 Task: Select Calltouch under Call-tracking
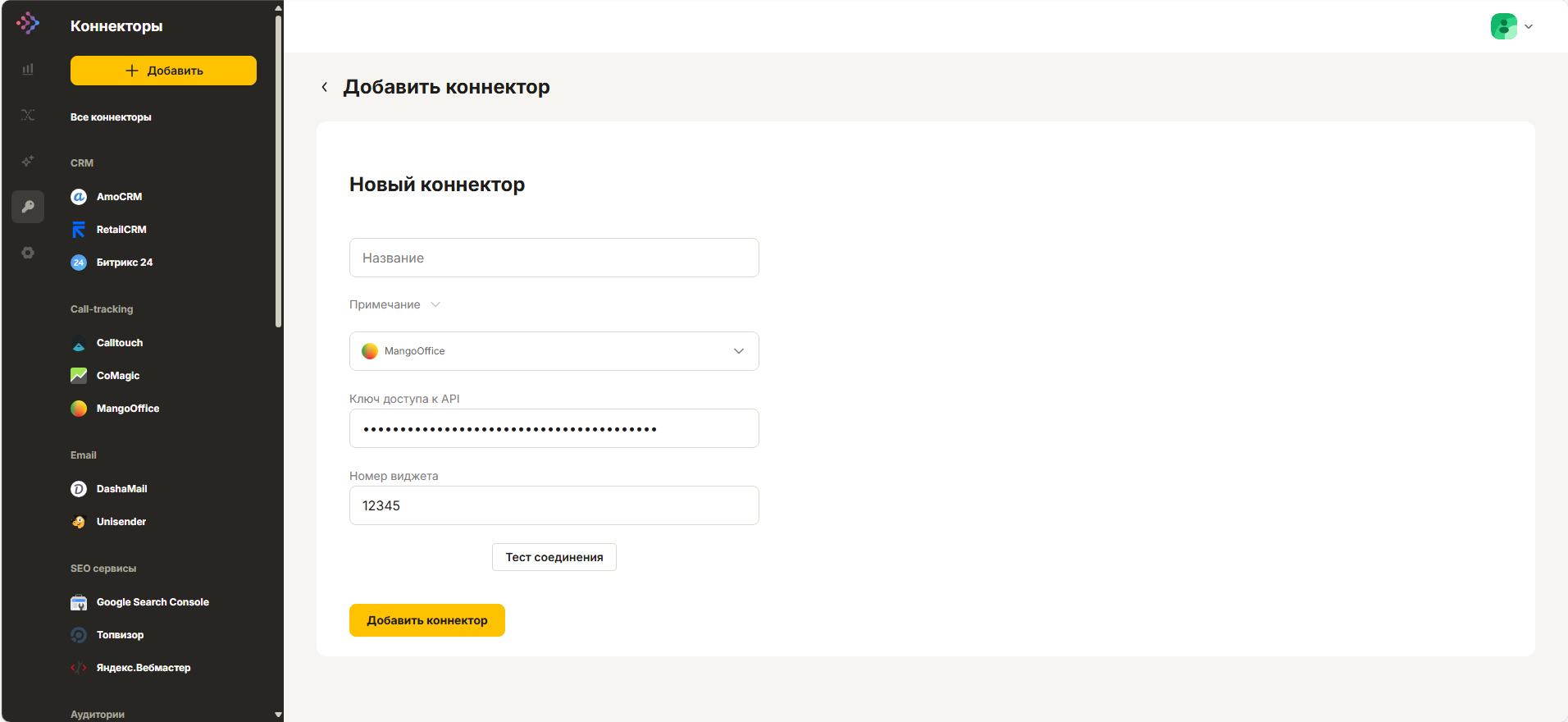point(119,343)
